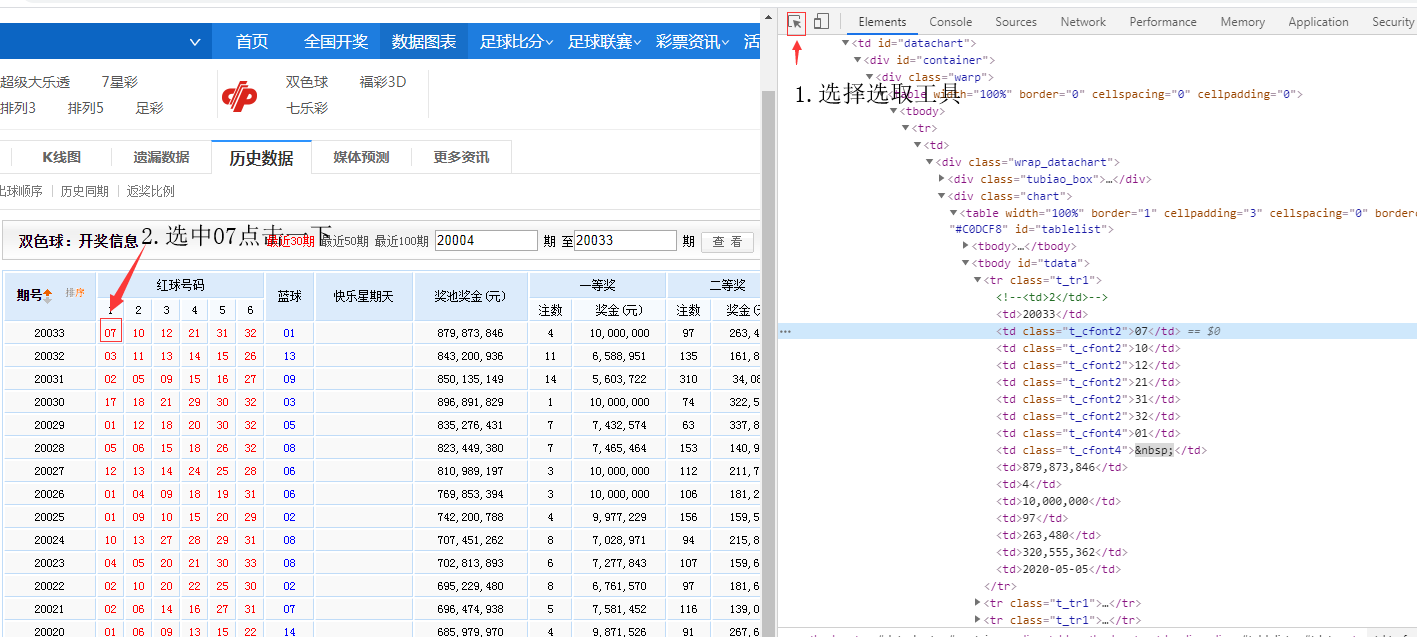Open the Network tab
Screen dimensions: 1417x637
(x=1083, y=22)
